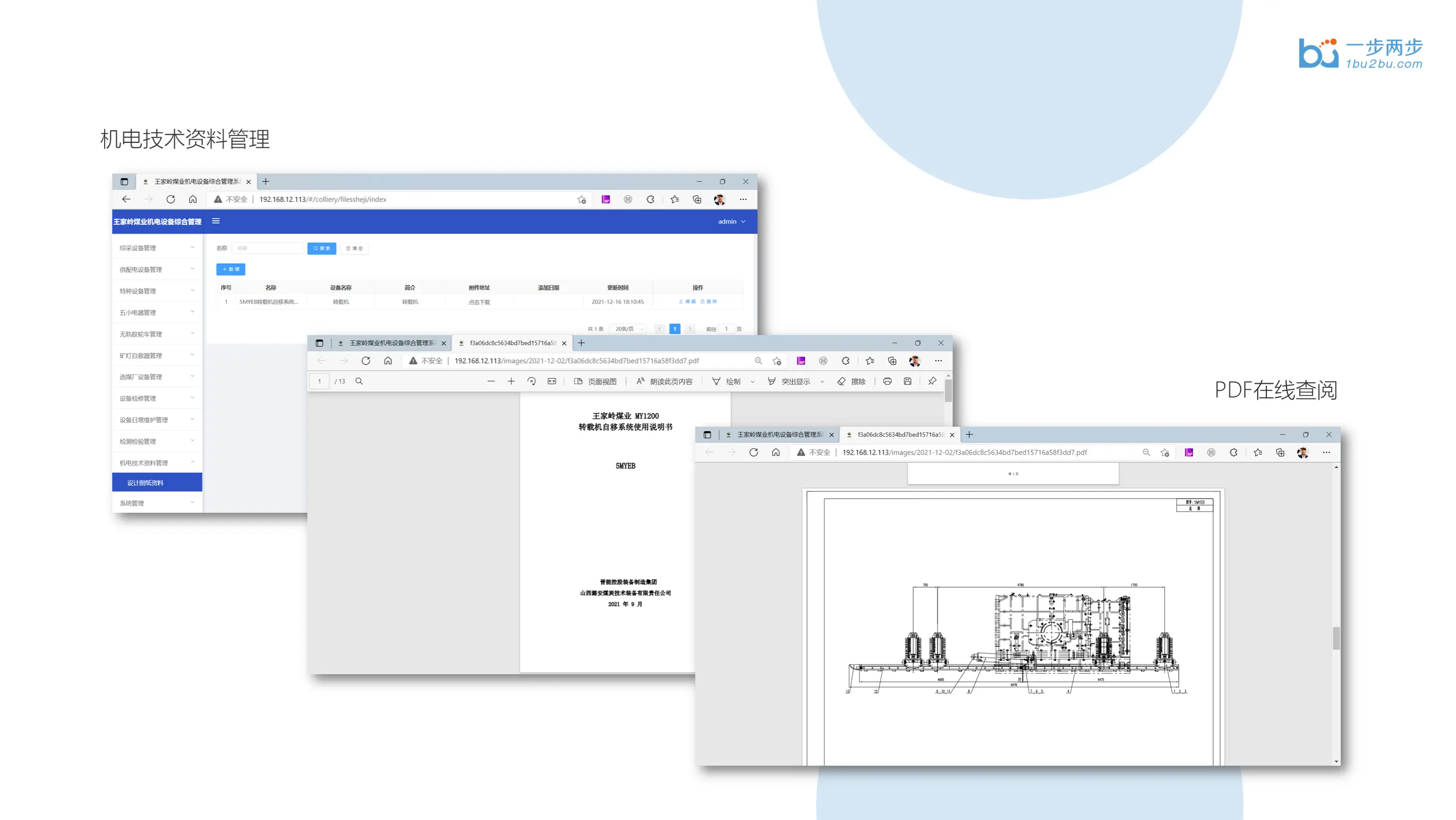Click the PDF fit-to-width icon
The image size is (1456, 820).
pyautogui.click(x=551, y=381)
